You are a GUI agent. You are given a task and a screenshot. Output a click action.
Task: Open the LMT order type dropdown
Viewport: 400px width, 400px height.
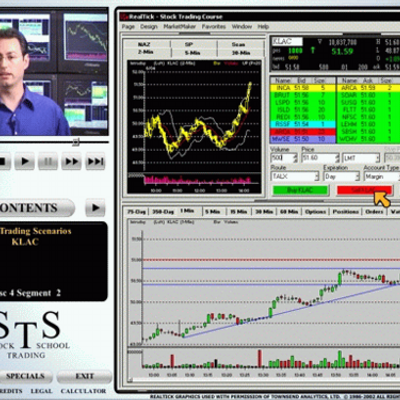point(361,158)
